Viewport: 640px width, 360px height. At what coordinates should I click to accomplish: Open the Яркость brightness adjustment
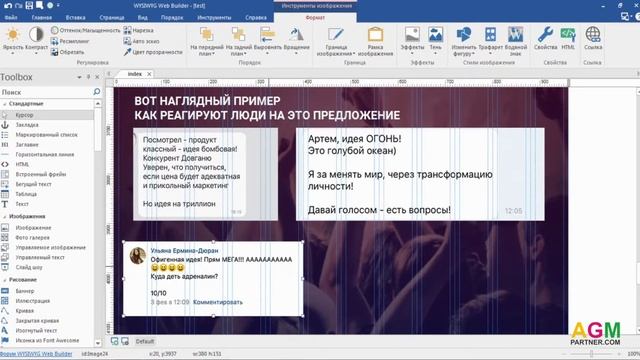[13, 41]
